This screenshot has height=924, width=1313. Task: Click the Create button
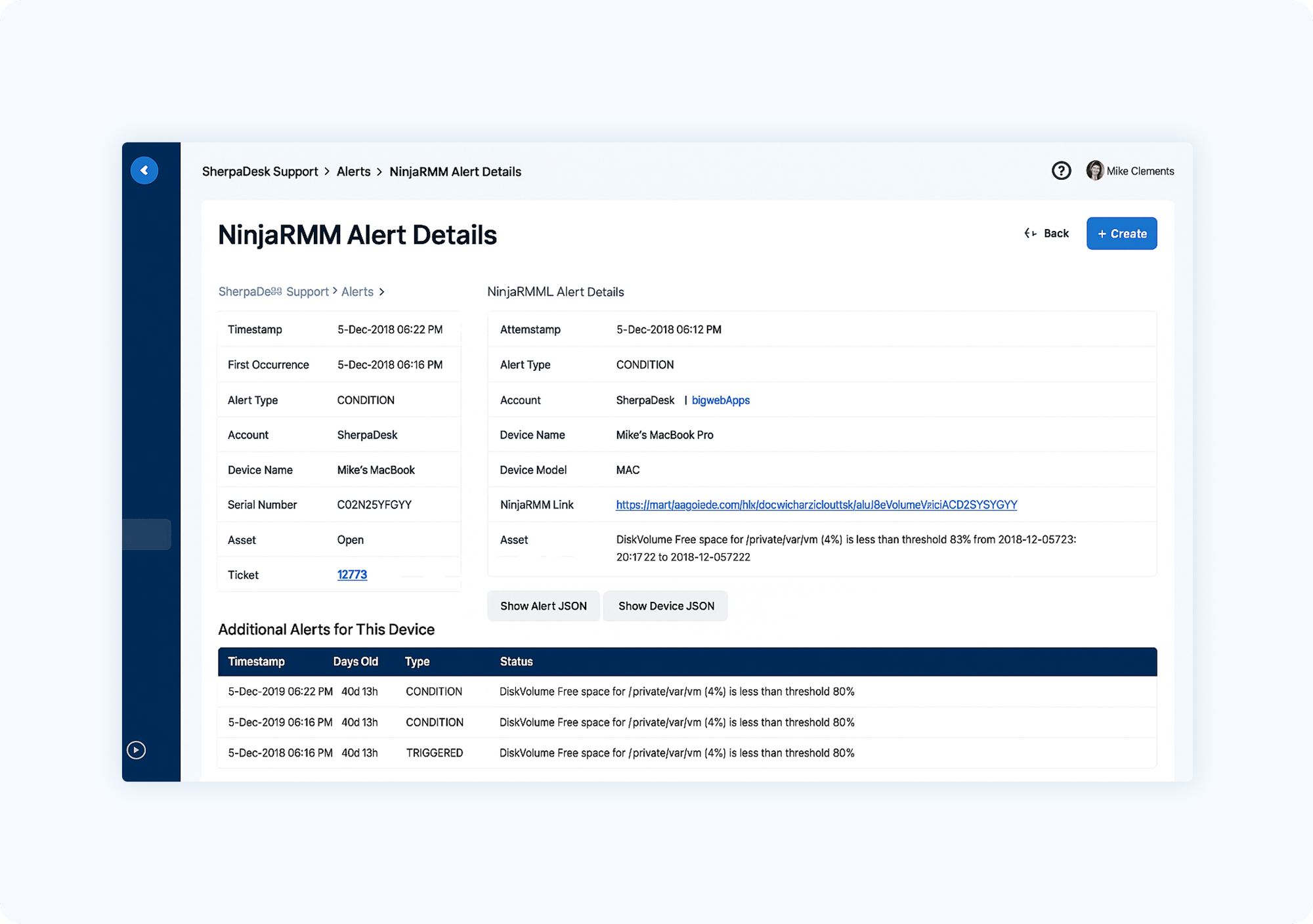[x=1121, y=234]
